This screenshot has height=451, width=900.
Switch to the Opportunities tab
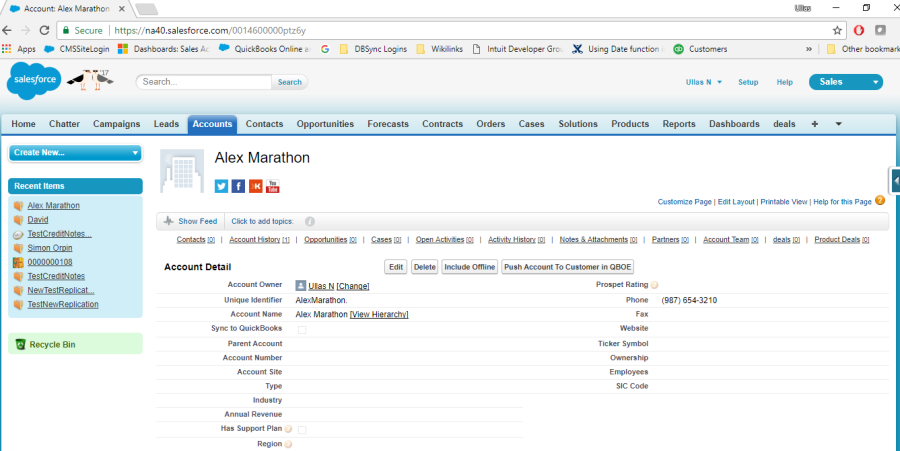pyautogui.click(x=325, y=124)
